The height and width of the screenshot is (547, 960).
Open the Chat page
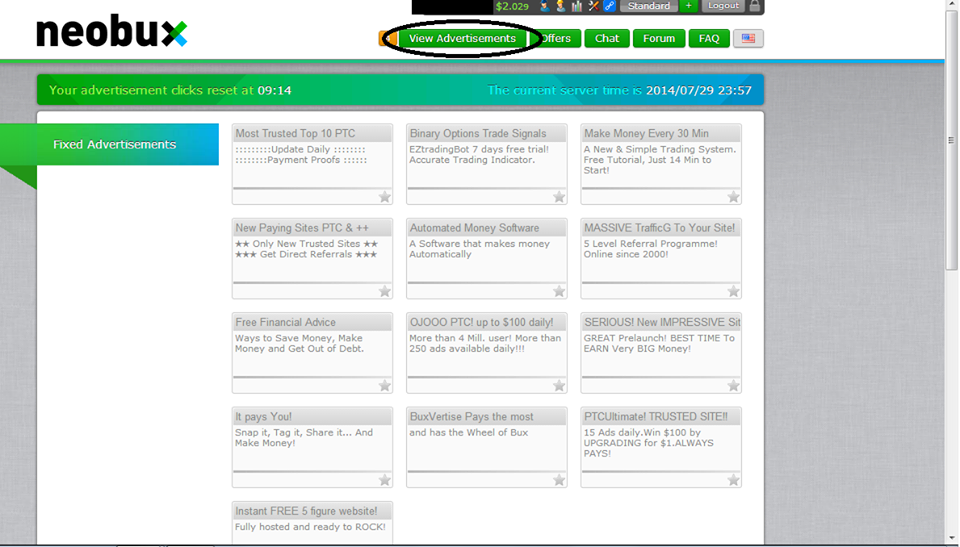pos(607,39)
